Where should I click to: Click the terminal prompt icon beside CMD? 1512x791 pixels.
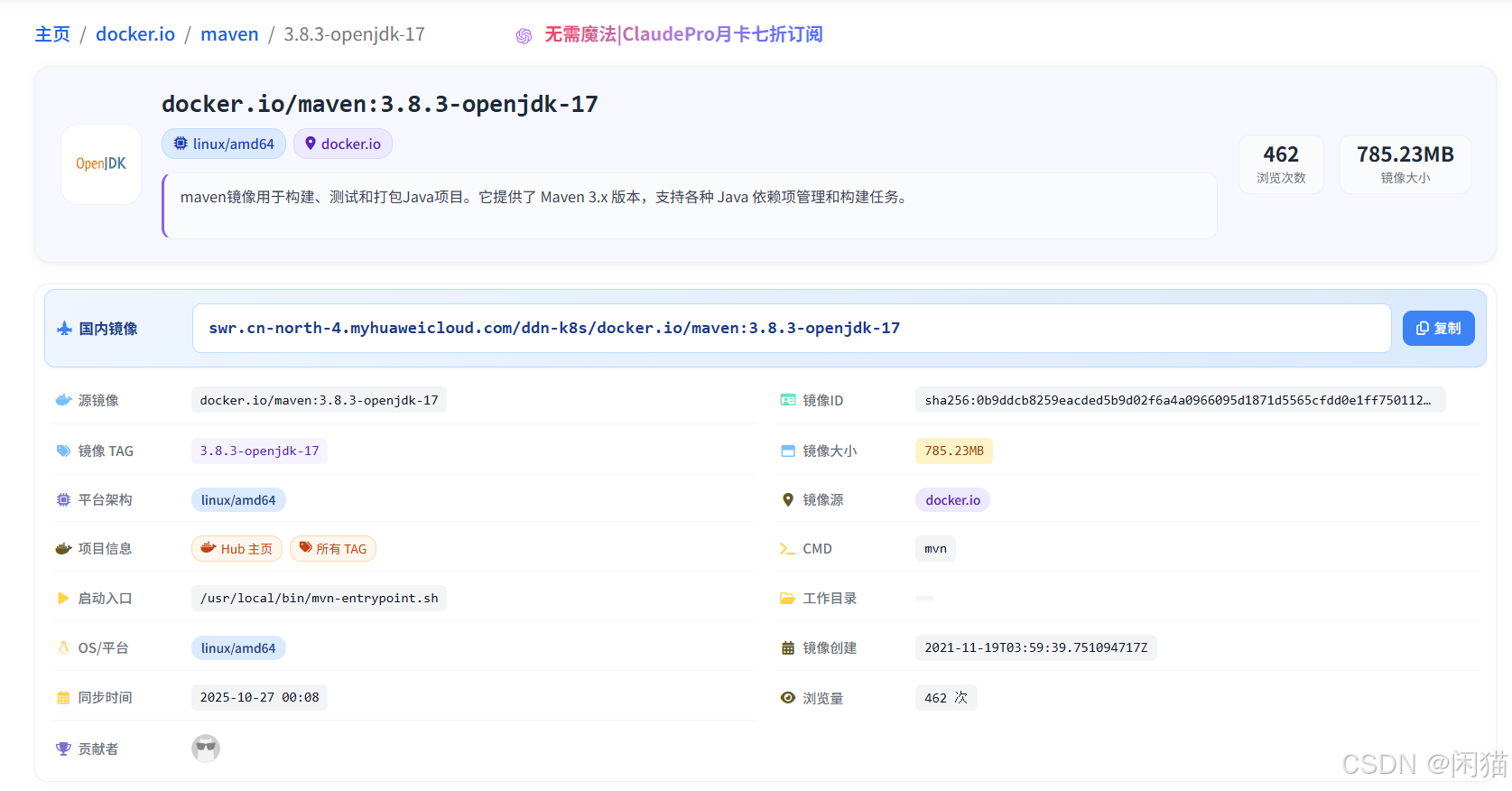point(788,549)
